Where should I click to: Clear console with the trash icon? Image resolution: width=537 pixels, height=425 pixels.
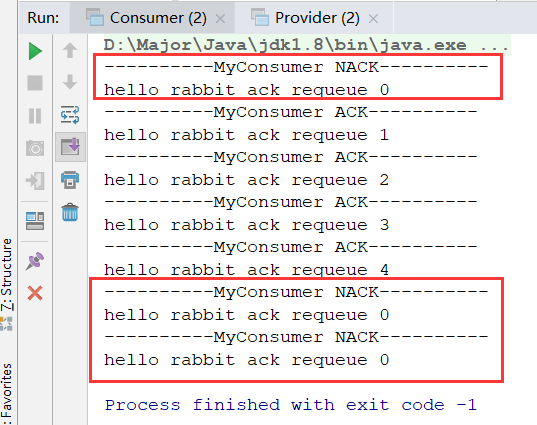(70, 212)
